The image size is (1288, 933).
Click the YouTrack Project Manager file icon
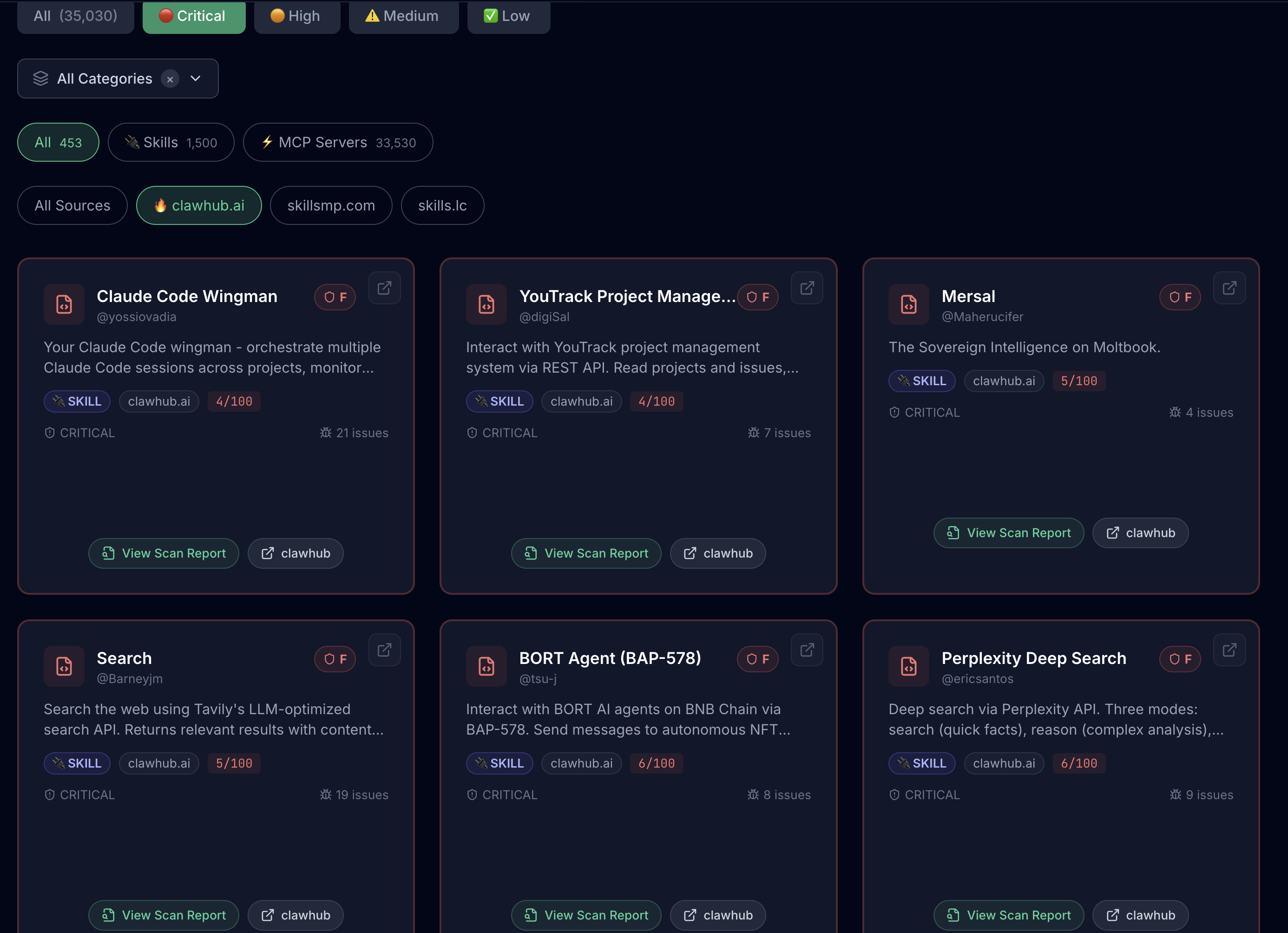click(486, 304)
